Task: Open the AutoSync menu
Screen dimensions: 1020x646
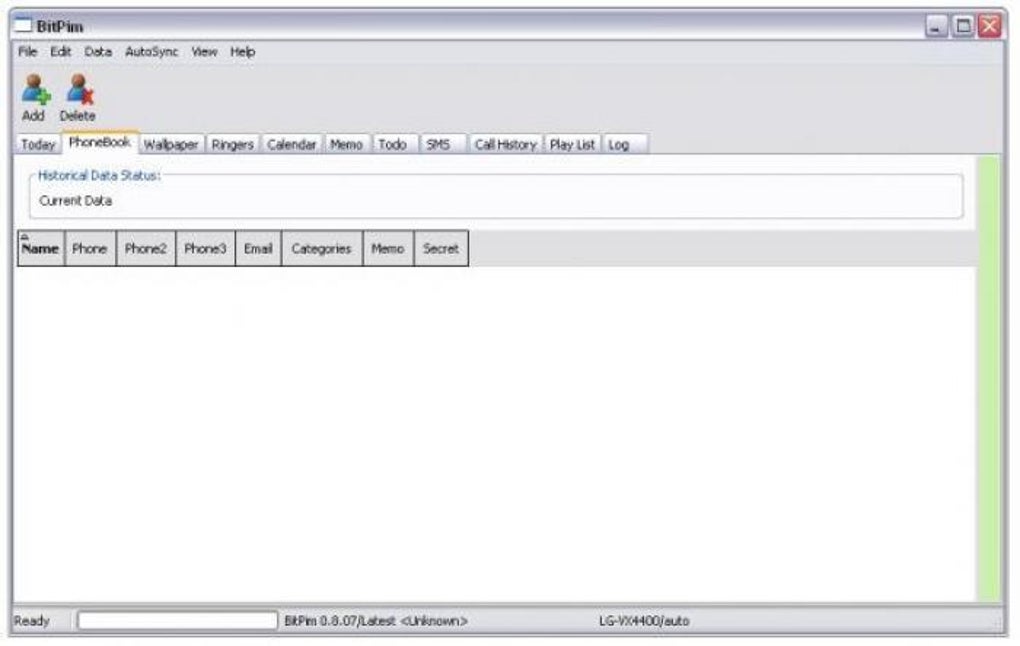Action: coord(152,51)
